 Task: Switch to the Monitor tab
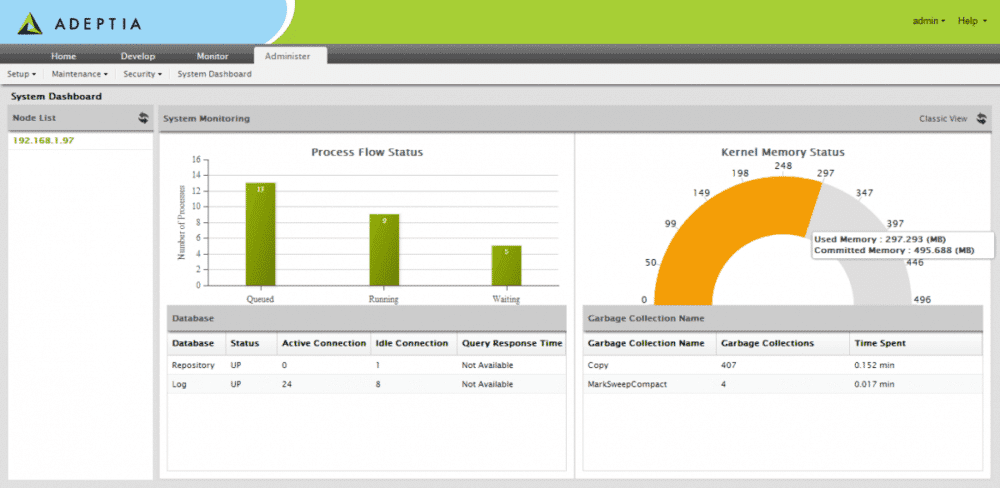(x=212, y=56)
